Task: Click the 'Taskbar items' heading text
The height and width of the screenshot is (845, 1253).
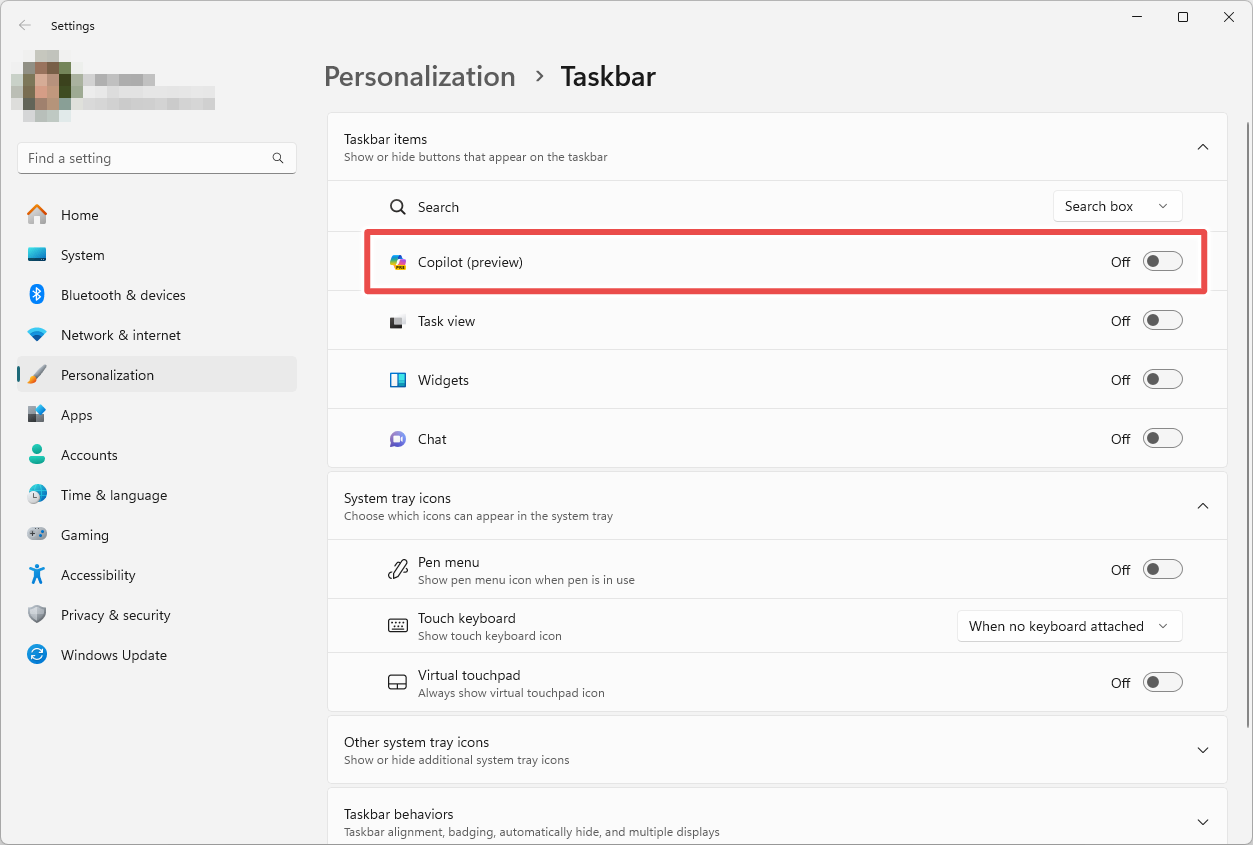Action: (385, 139)
